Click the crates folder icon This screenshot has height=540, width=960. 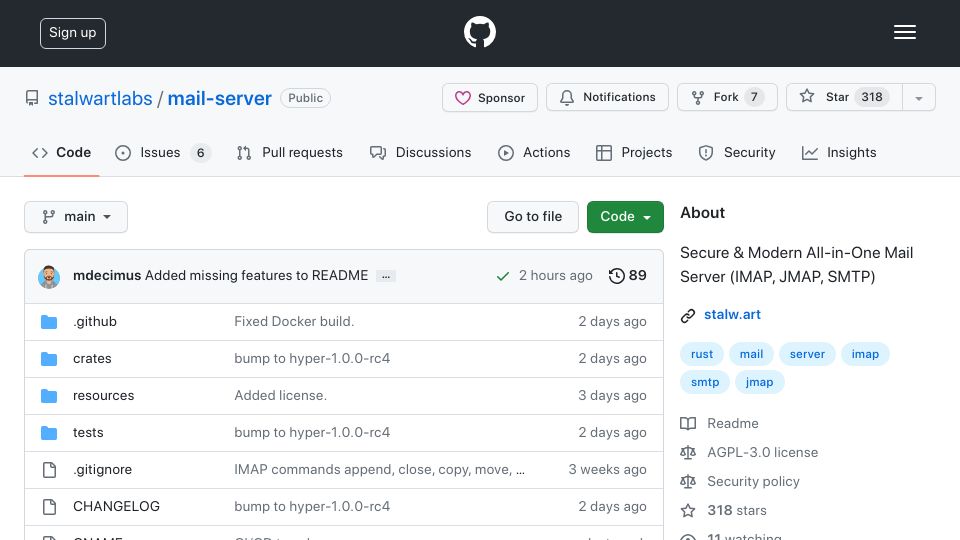coord(49,359)
